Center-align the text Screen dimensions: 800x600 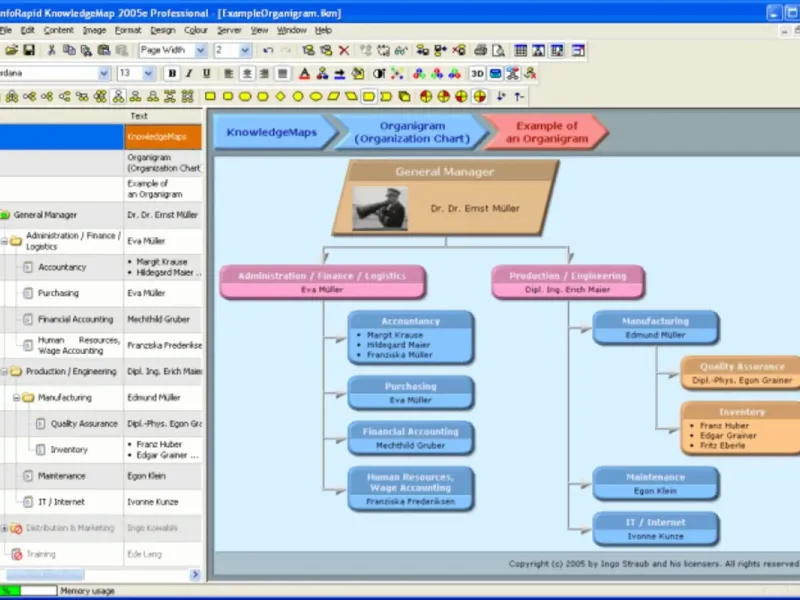(x=247, y=73)
